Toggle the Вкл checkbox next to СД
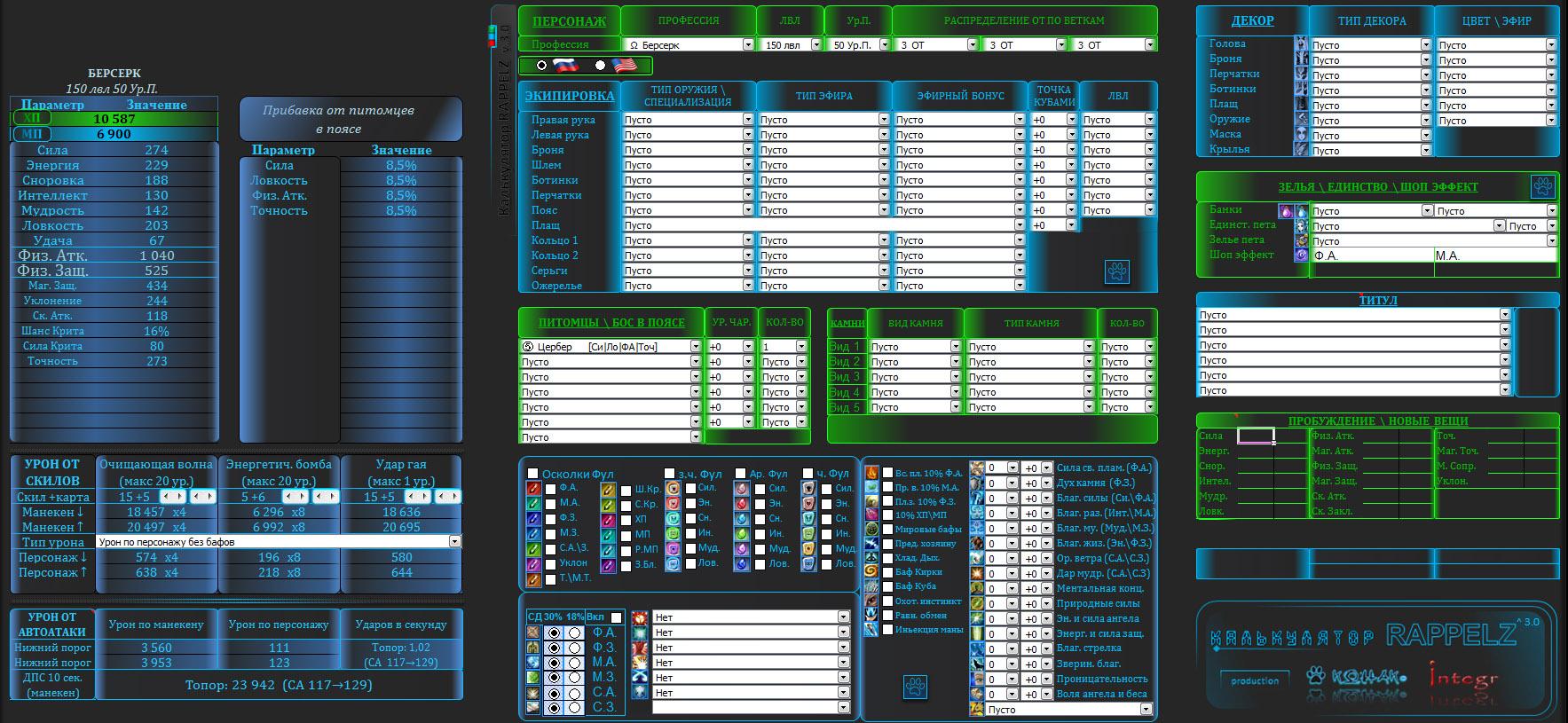 [616, 617]
